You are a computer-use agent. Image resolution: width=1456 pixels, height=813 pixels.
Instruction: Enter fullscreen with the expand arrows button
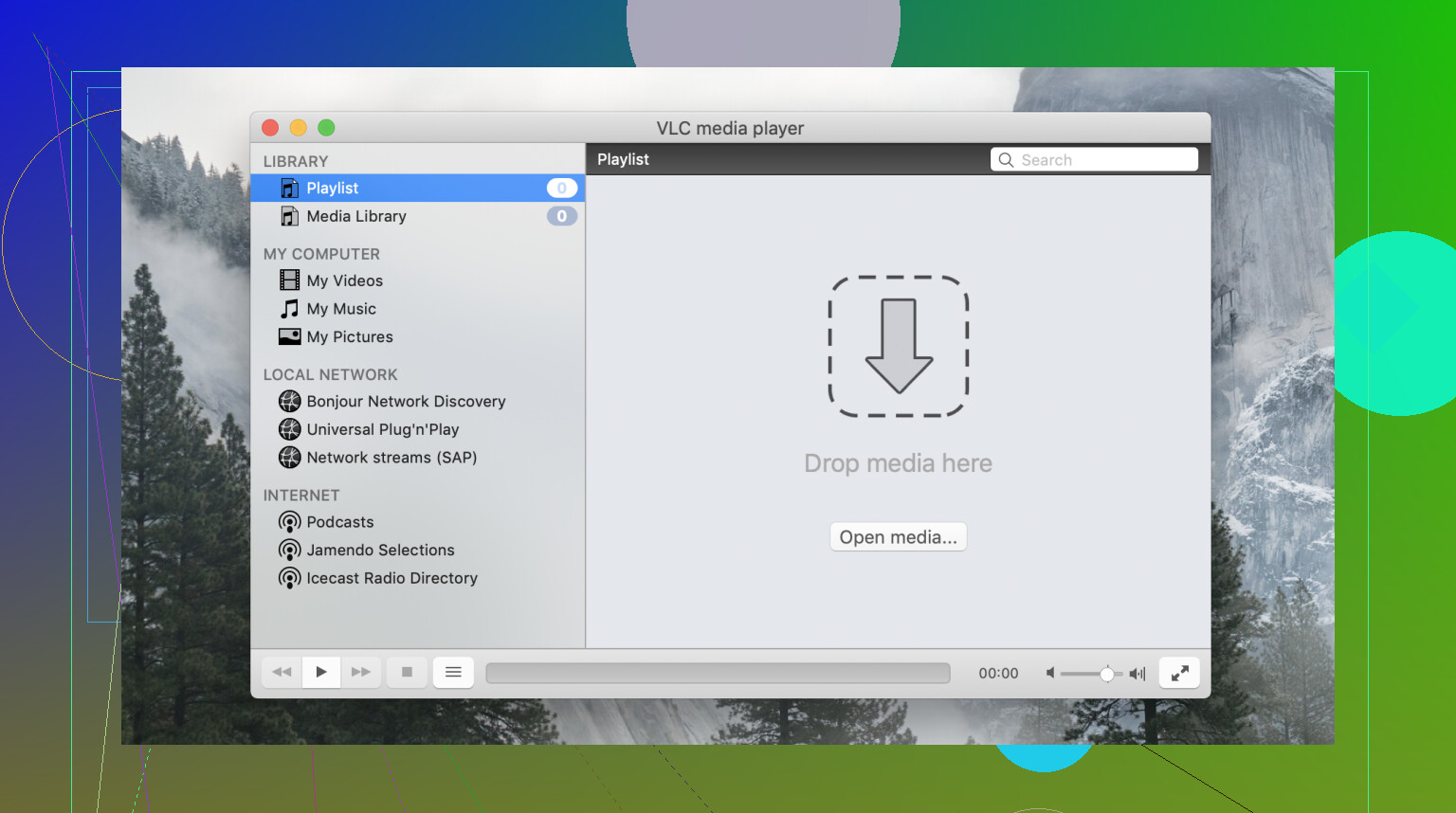(x=1179, y=673)
